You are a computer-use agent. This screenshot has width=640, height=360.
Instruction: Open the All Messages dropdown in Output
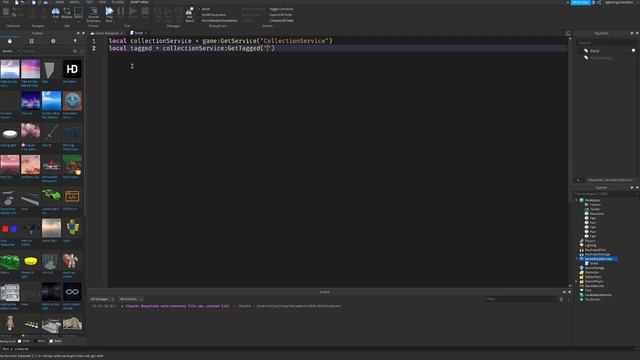click(102, 299)
